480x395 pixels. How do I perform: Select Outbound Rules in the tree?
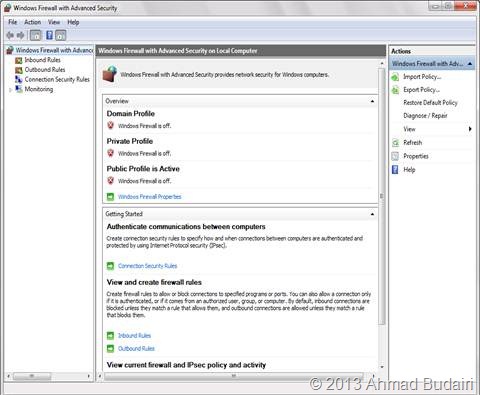click(45, 70)
